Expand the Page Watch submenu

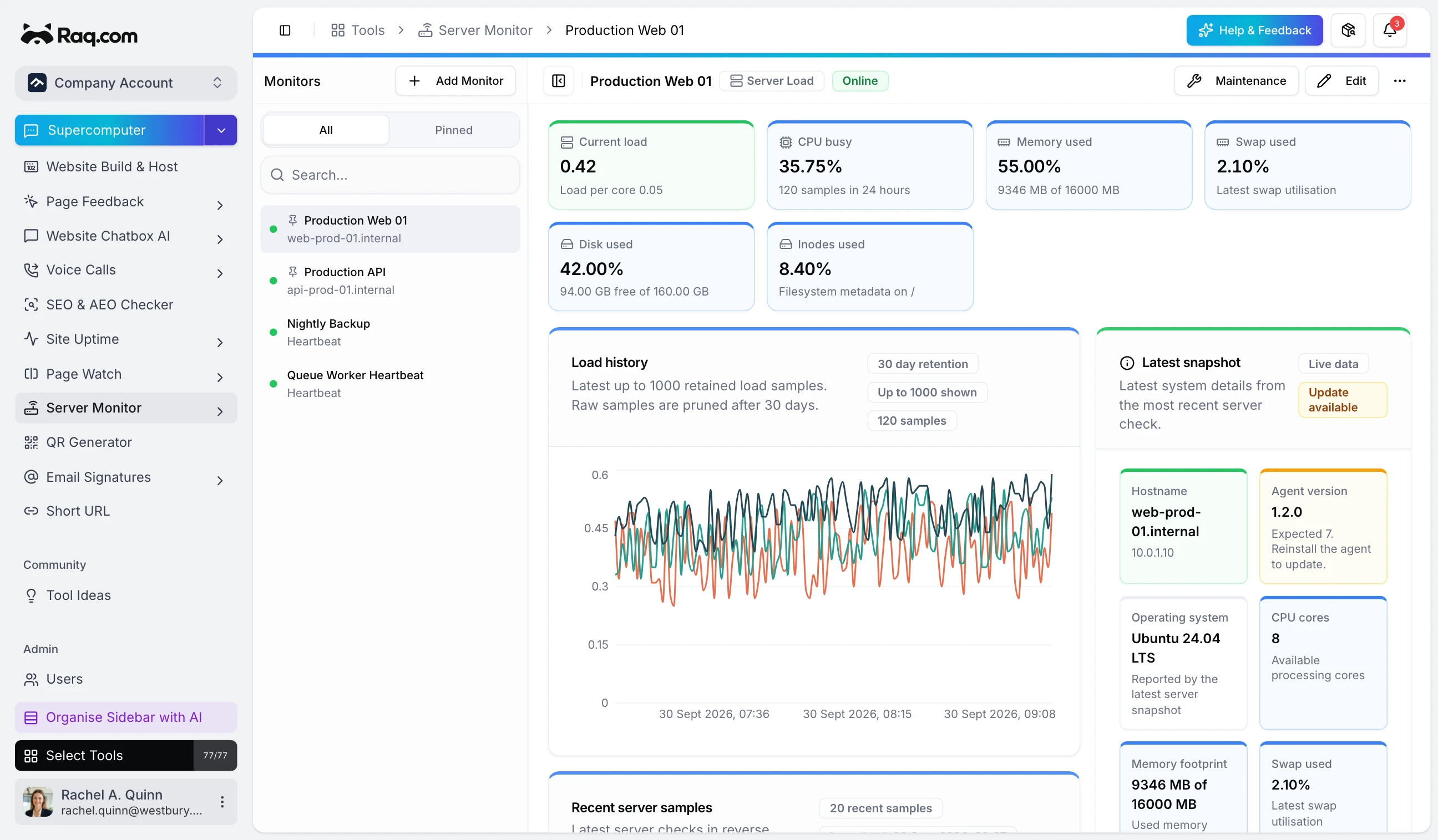pos(220,377)
